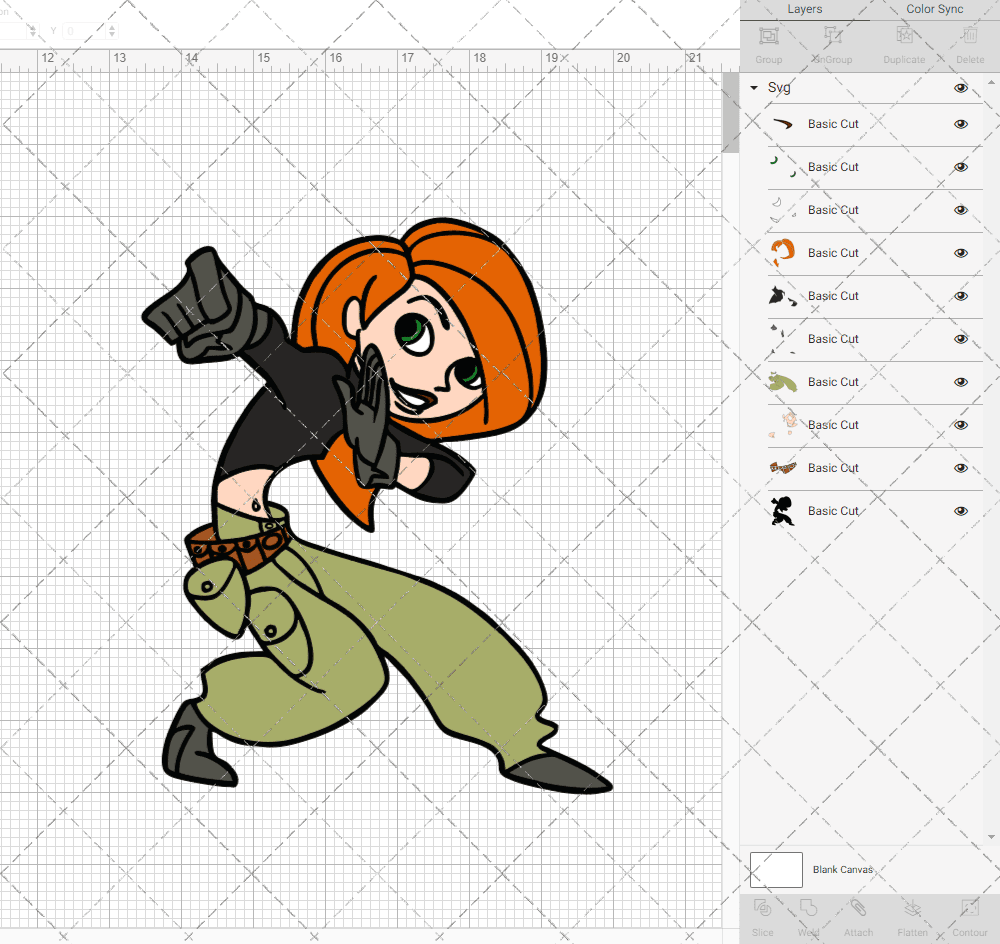Switch to the Layers tab
1000x944 pixels.
(x=804, y=9)
